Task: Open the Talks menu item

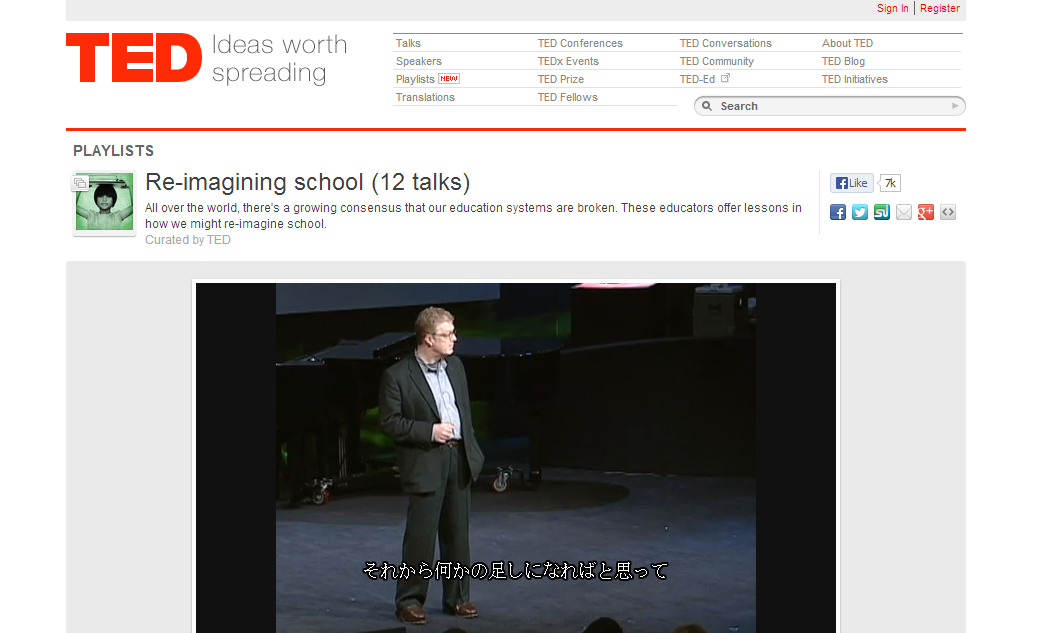Action: coord(408,43)
